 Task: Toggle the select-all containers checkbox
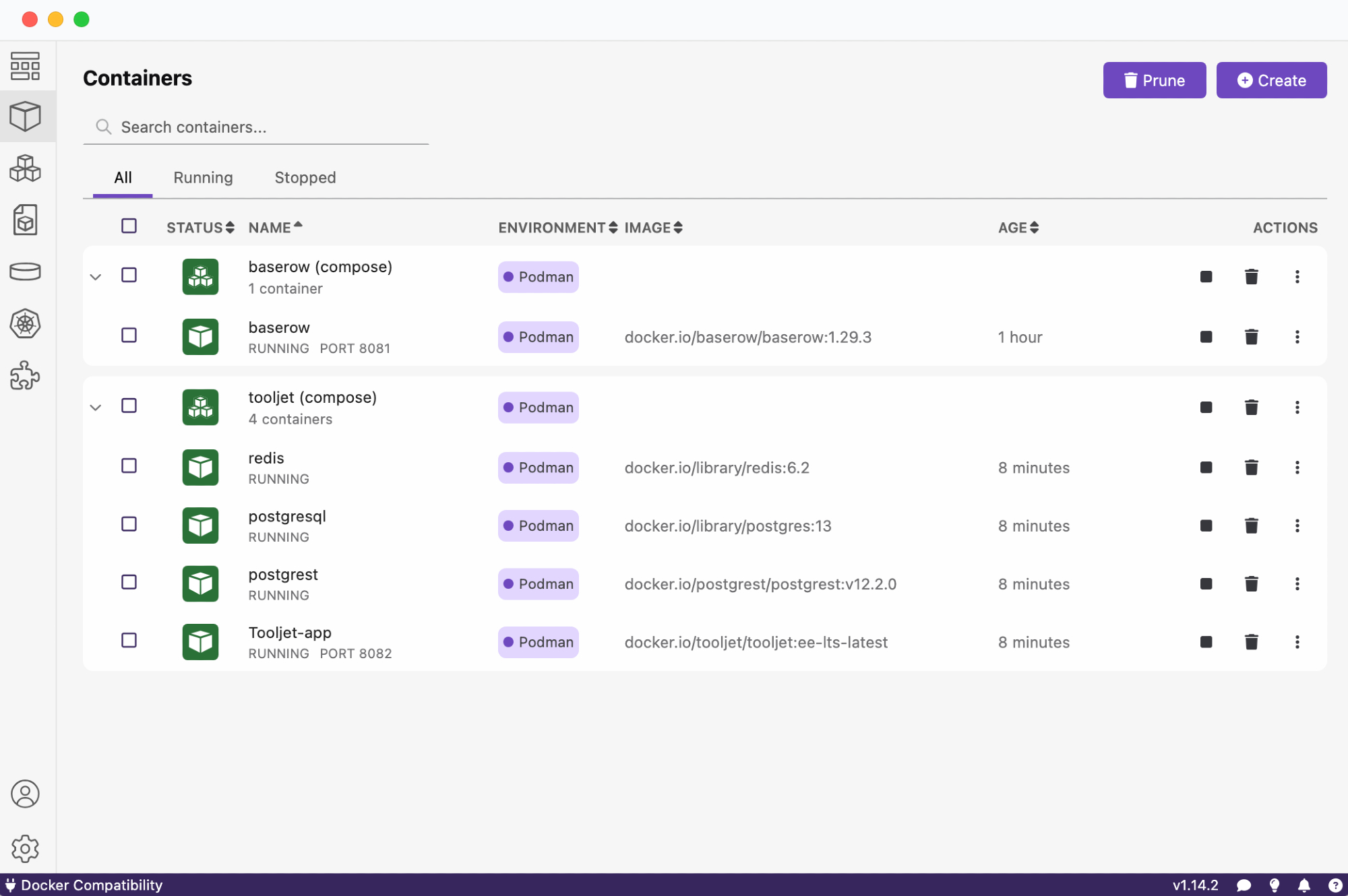(x=129, y=226)
